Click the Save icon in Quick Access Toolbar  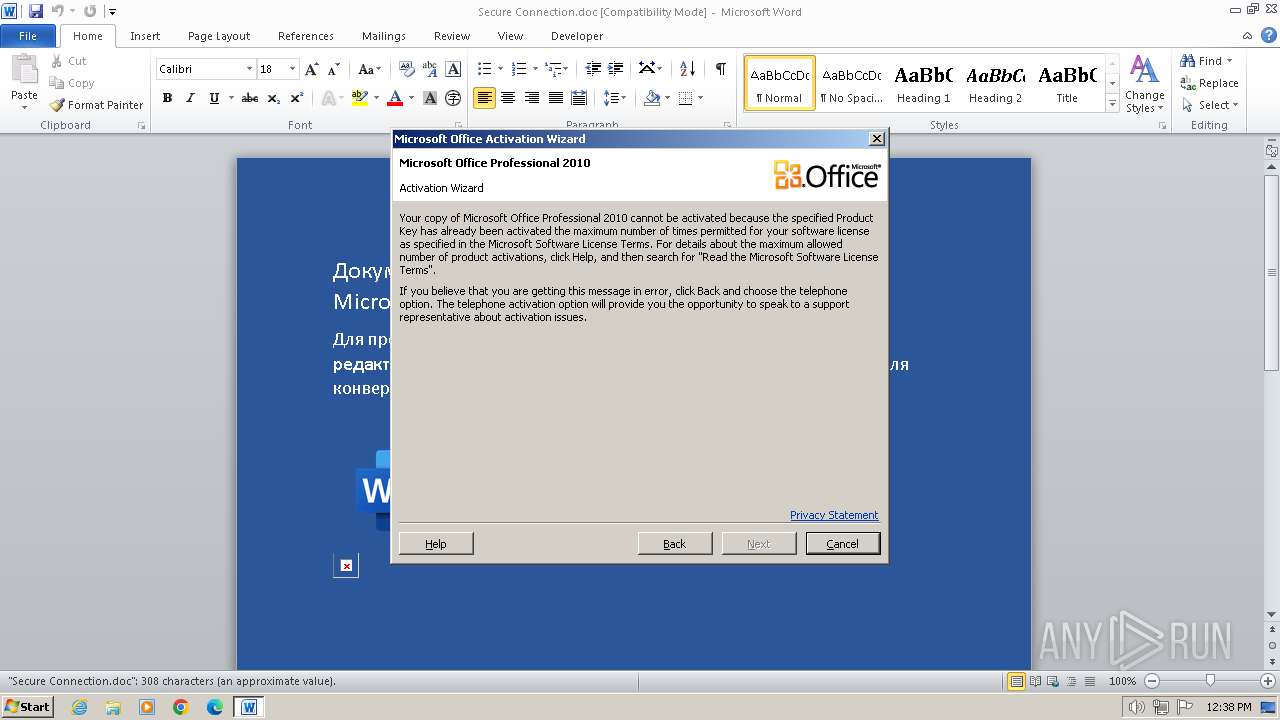click(36, 12)
